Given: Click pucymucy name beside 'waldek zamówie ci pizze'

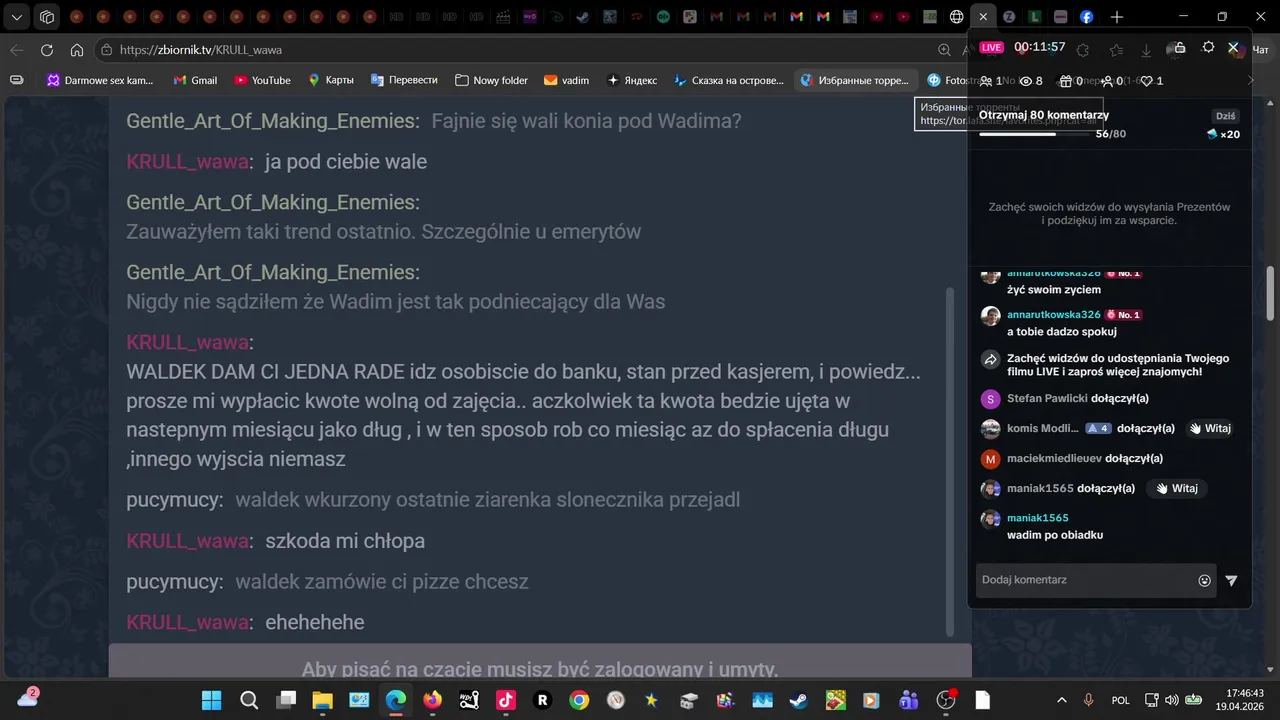Looking at the screenshot, I should point(174,582).
